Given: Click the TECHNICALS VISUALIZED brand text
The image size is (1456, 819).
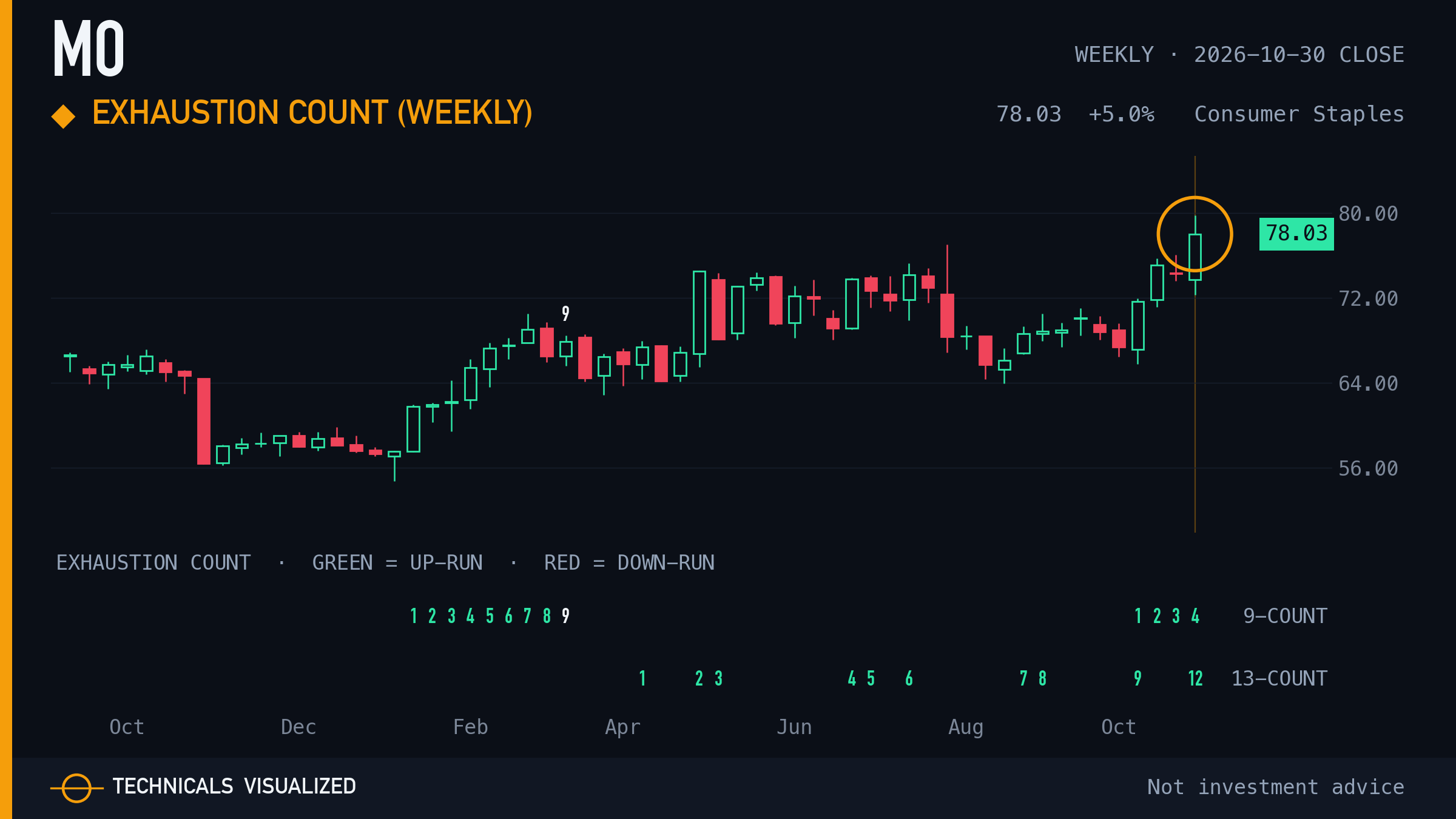Looking at the screenshot, I should click(x=234, y=786).
